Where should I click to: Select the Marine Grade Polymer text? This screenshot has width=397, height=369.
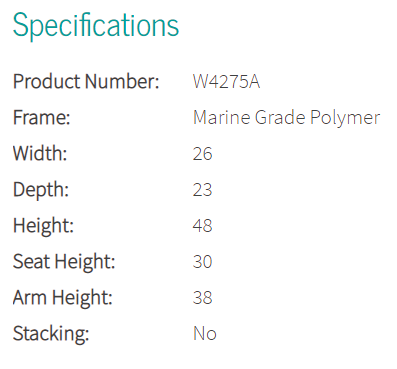pos(287,118)
